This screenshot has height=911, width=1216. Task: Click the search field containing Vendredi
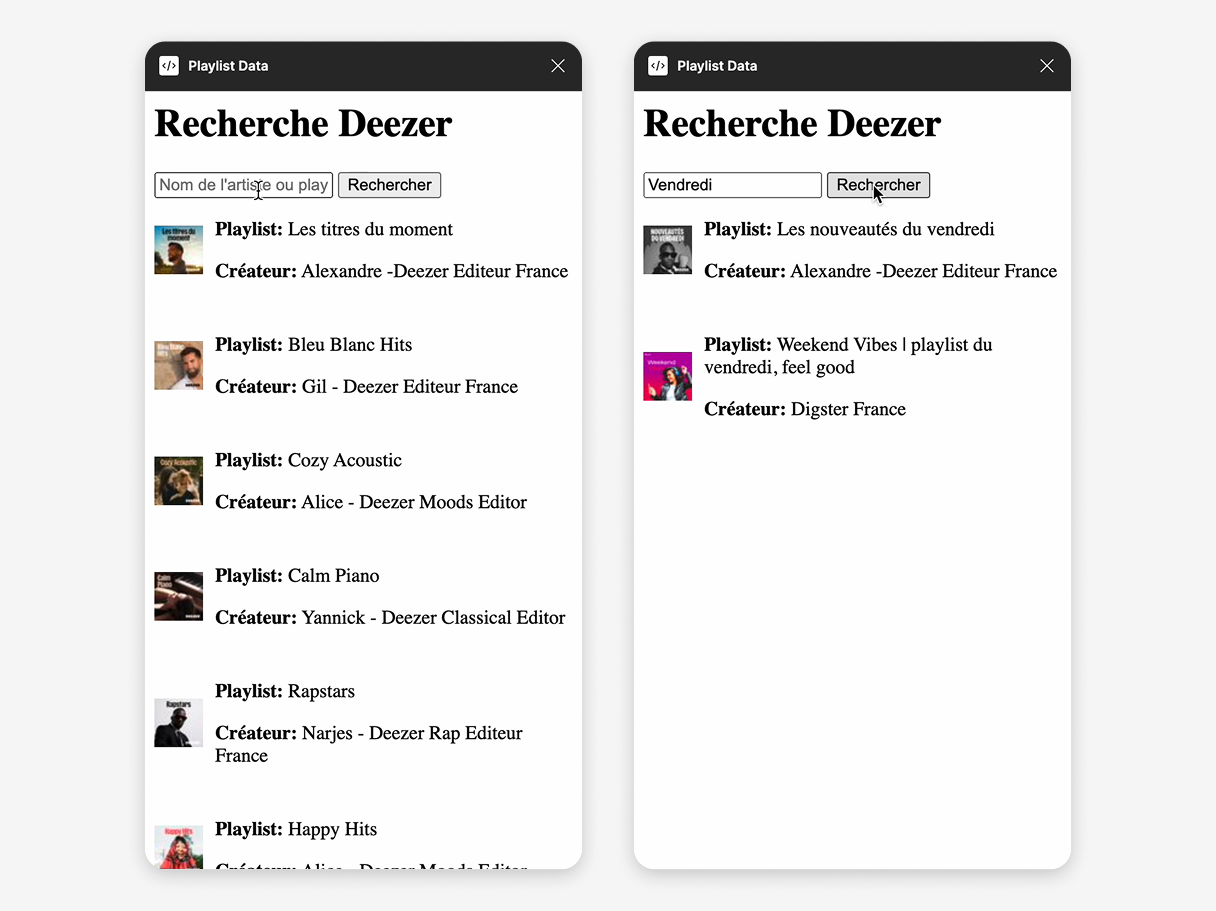pyautogui.click(x=732, y=185)
